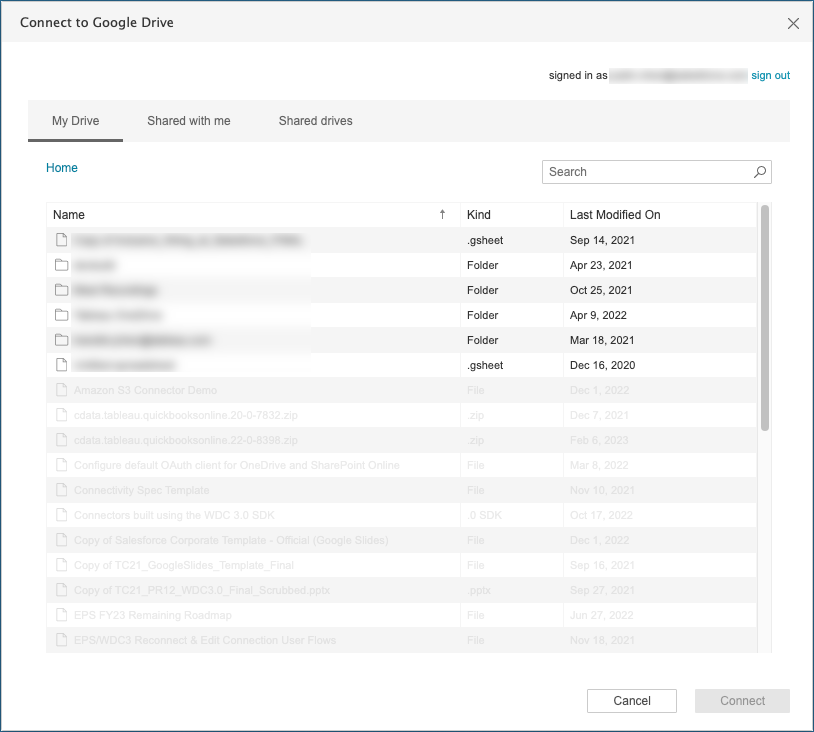Click the Apr 9, 2022 date cell
Image resolution: width=814 pixels, height=732 pixels.
pyautogui.click(x=598, y=315)
